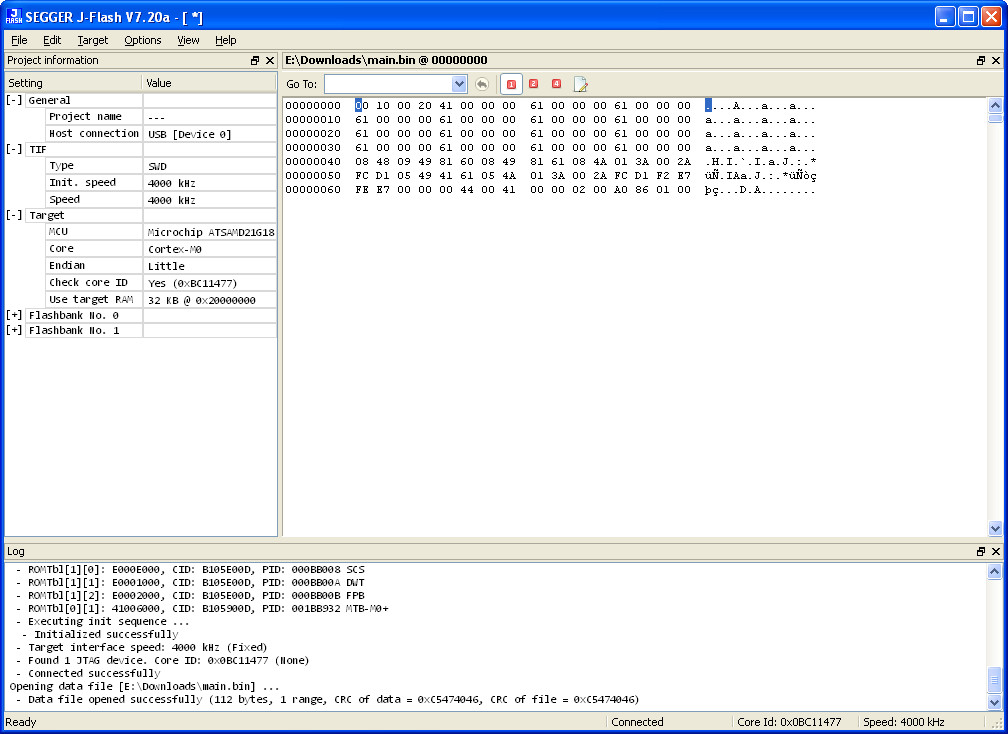The image size is (1008, 734).
Task: Click byte FC at address 00000050
Action: pyautogui.click(x=362, y=175)
